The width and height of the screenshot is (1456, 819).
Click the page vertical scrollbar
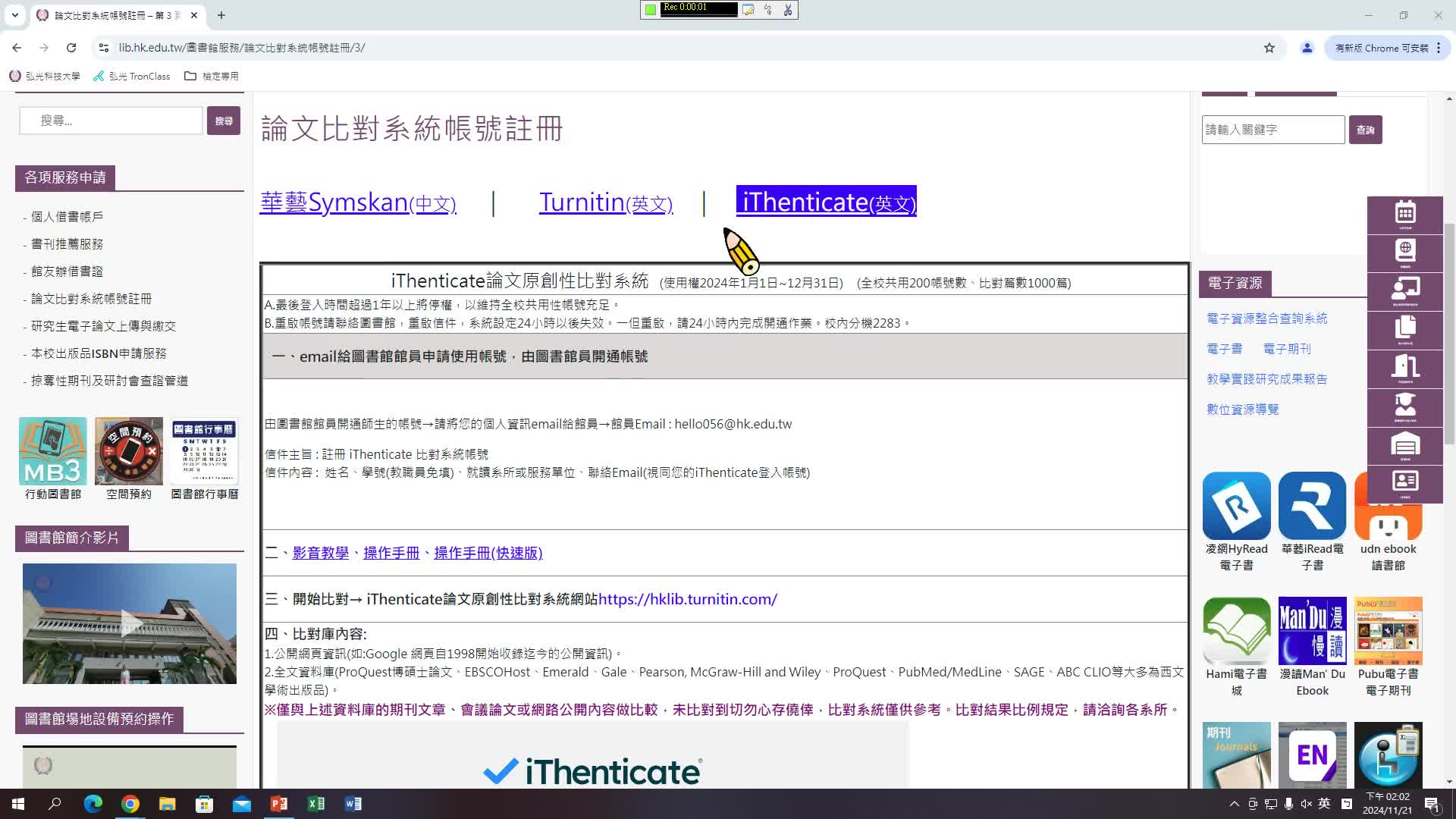pyautogui.click(x=1449, y=334)
